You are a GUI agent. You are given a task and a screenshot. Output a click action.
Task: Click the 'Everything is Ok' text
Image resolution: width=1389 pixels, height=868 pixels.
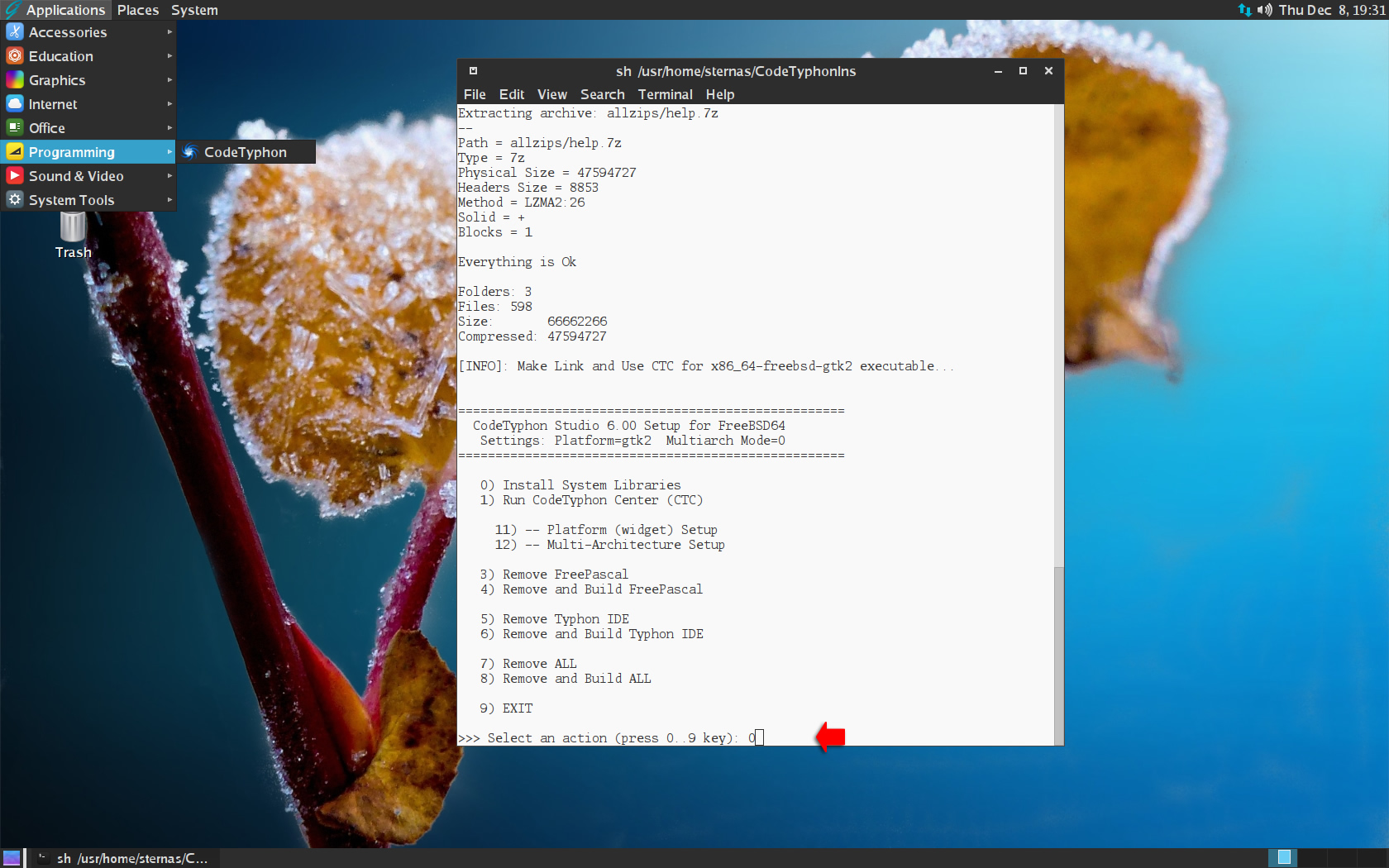(517, 262)
